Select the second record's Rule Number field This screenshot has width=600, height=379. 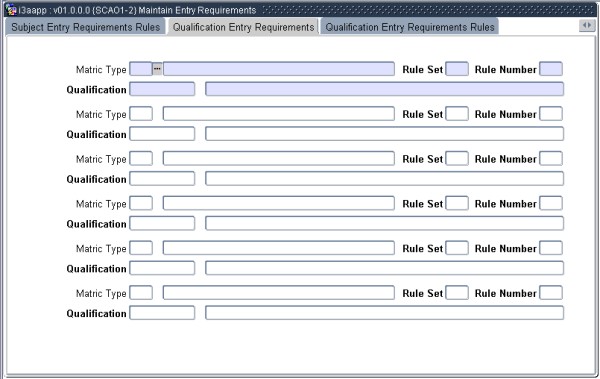[x=551, y=114]
